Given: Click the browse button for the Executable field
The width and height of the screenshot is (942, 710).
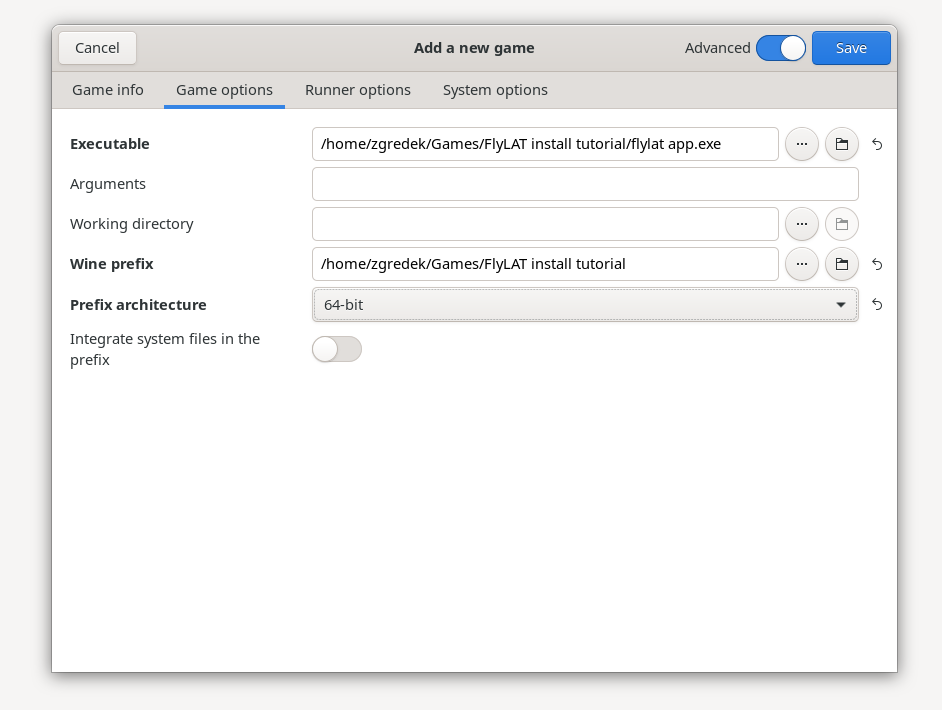Looking at the screenshot, I should (x=801, y=144).
